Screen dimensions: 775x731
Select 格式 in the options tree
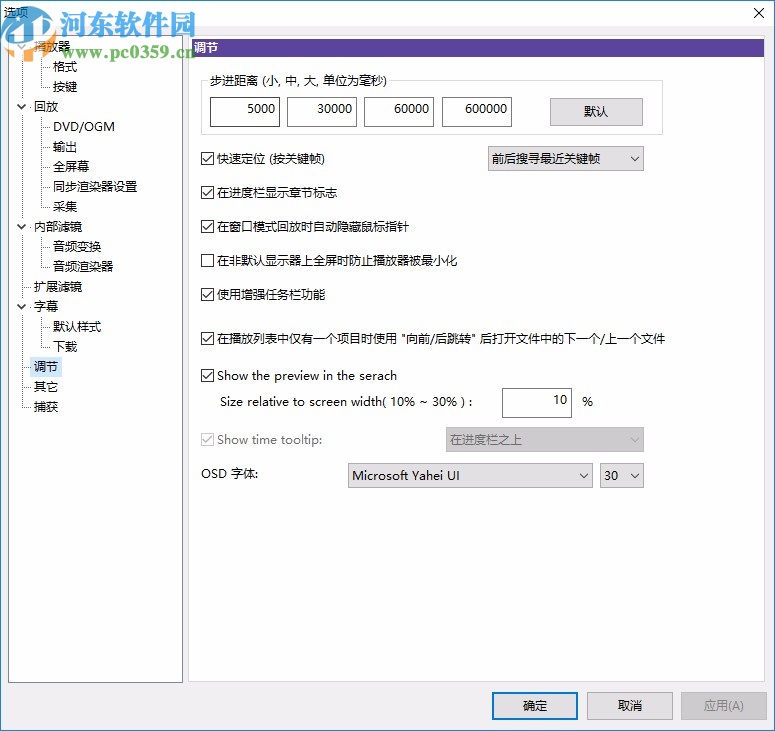point(65,67)
